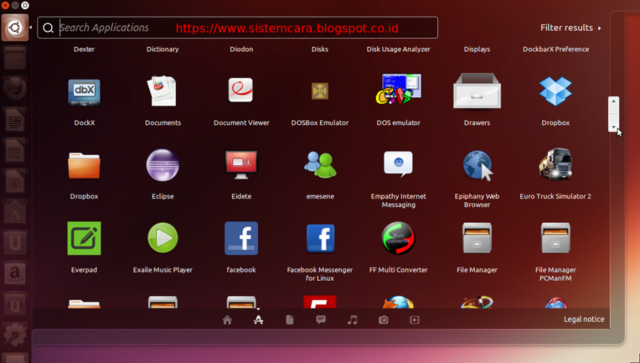Launch the facebook app icon

241,238
